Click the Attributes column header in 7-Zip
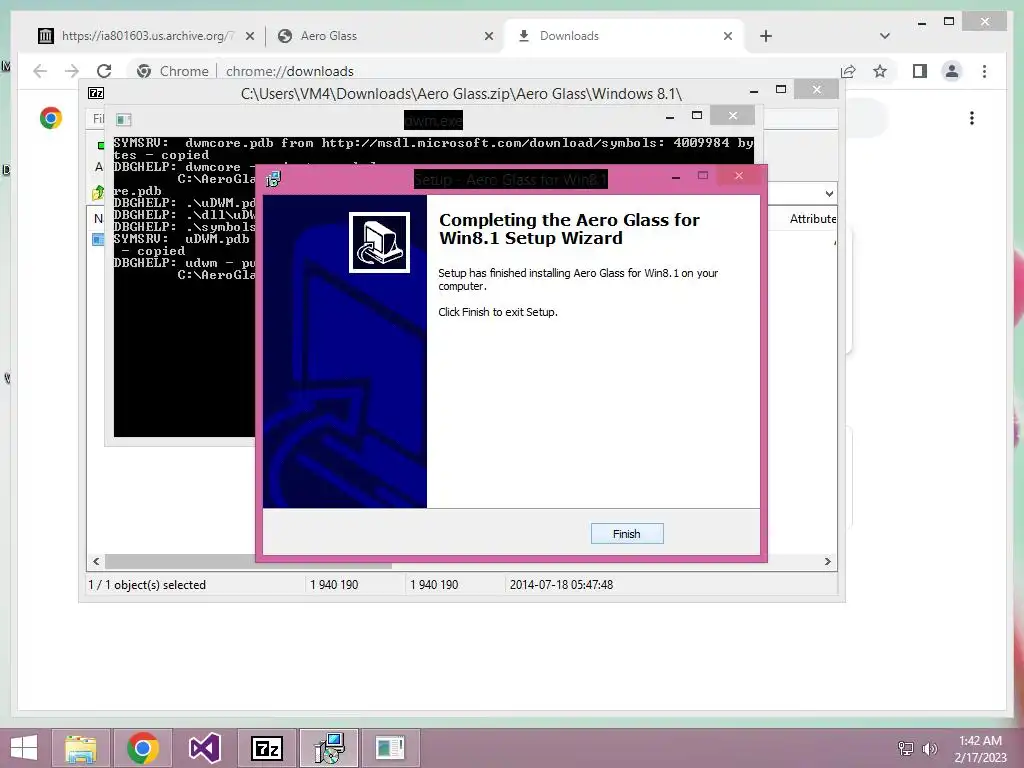1024x768 pixels. [812, 219]
